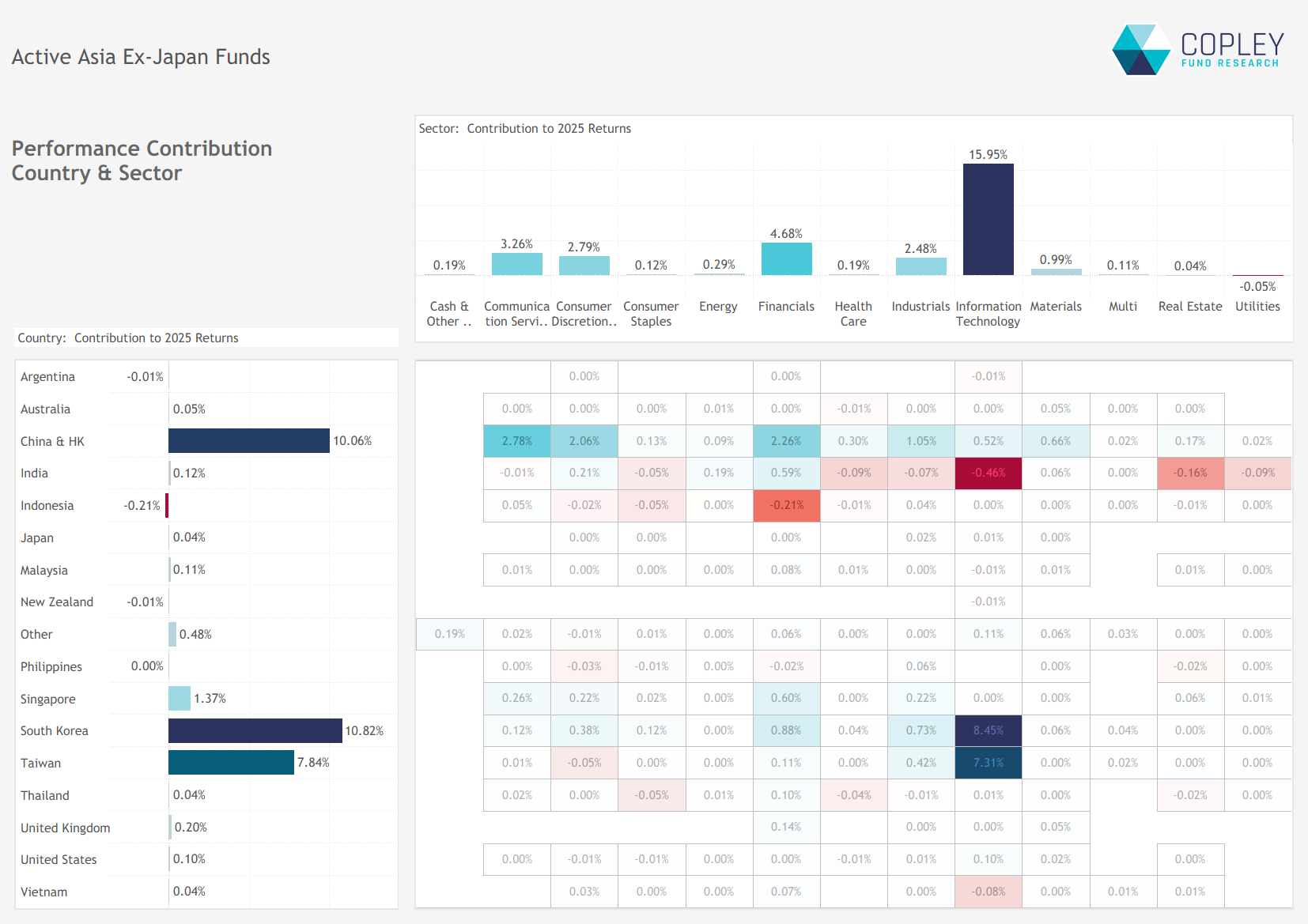
Task: Click the Utilities sector axis label
Action: (1257, 307)
